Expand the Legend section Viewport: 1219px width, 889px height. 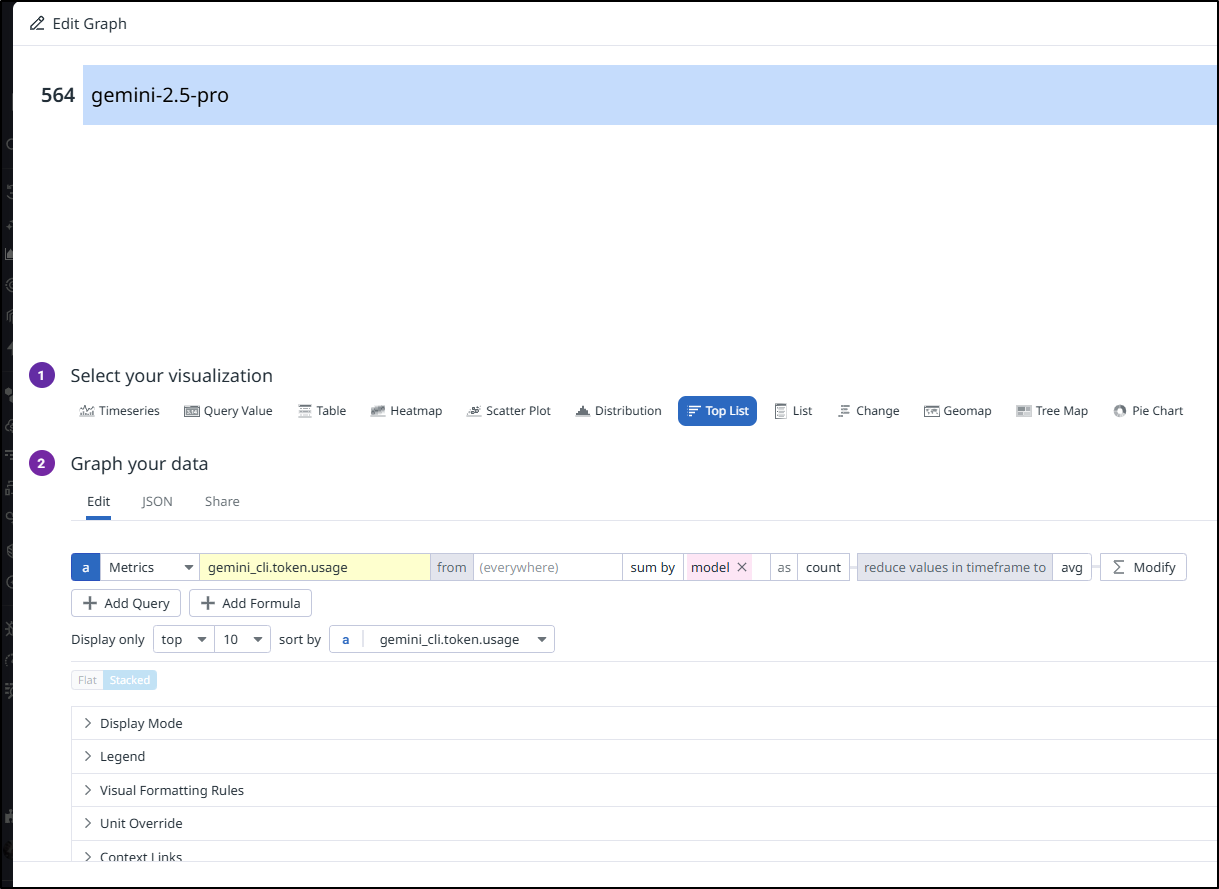pyautogui.click(x=644, y=756)
